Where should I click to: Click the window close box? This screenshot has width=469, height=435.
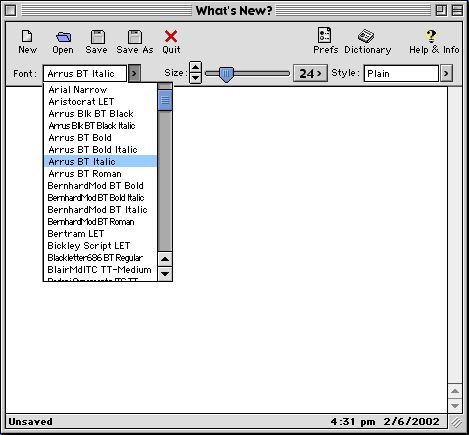[11, 11]
